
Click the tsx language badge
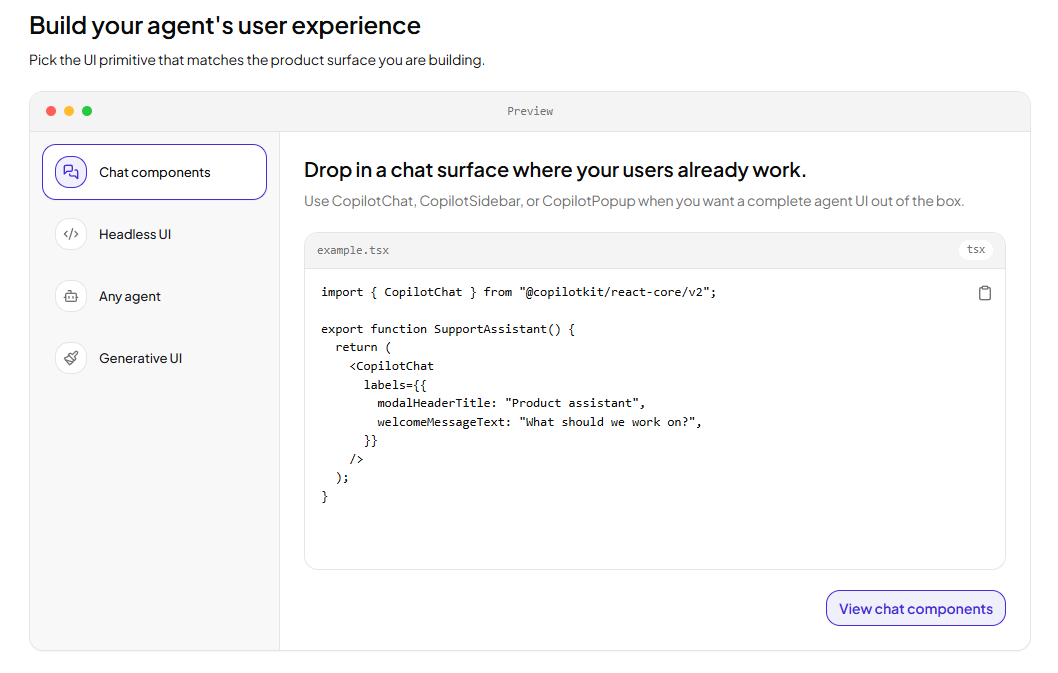pyautogui.click(x=976, y=250)
